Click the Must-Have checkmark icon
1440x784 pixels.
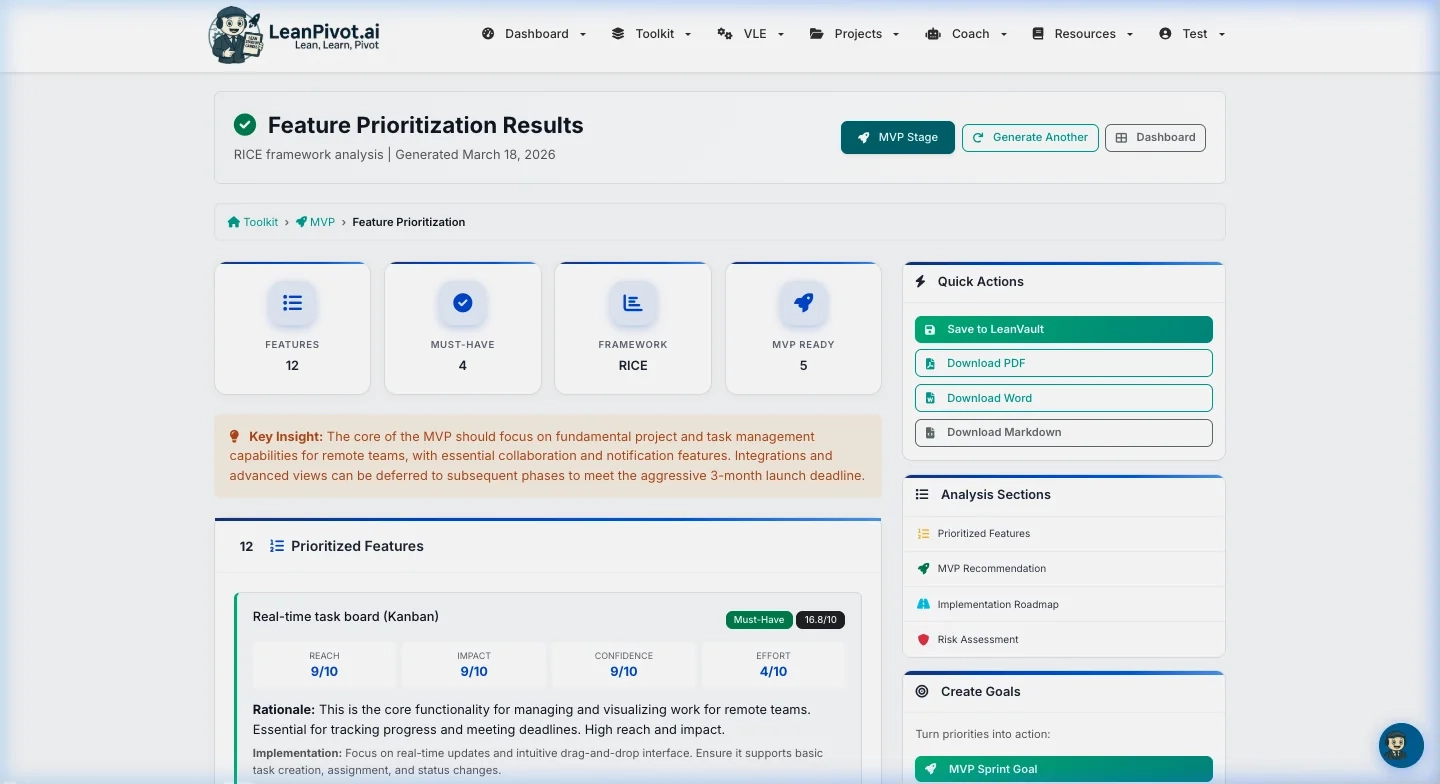click(462, 303)
